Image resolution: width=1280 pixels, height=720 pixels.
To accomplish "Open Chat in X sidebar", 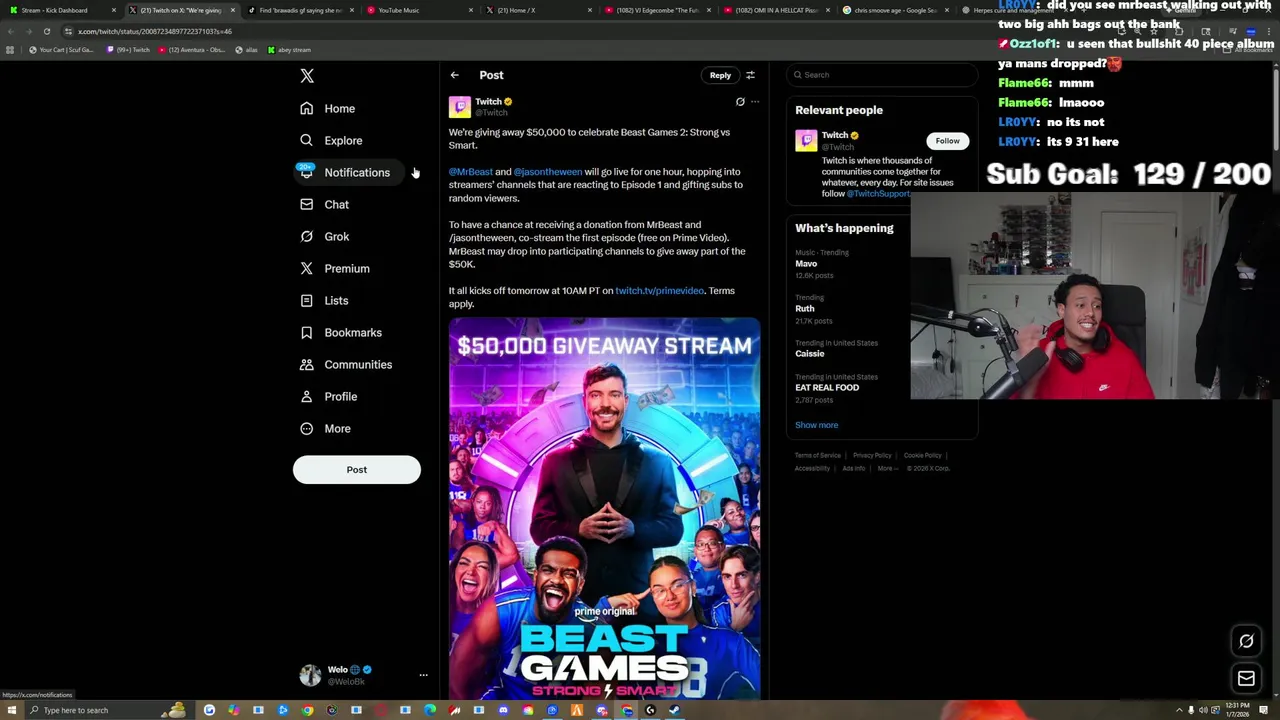I will tap(324, 204).
